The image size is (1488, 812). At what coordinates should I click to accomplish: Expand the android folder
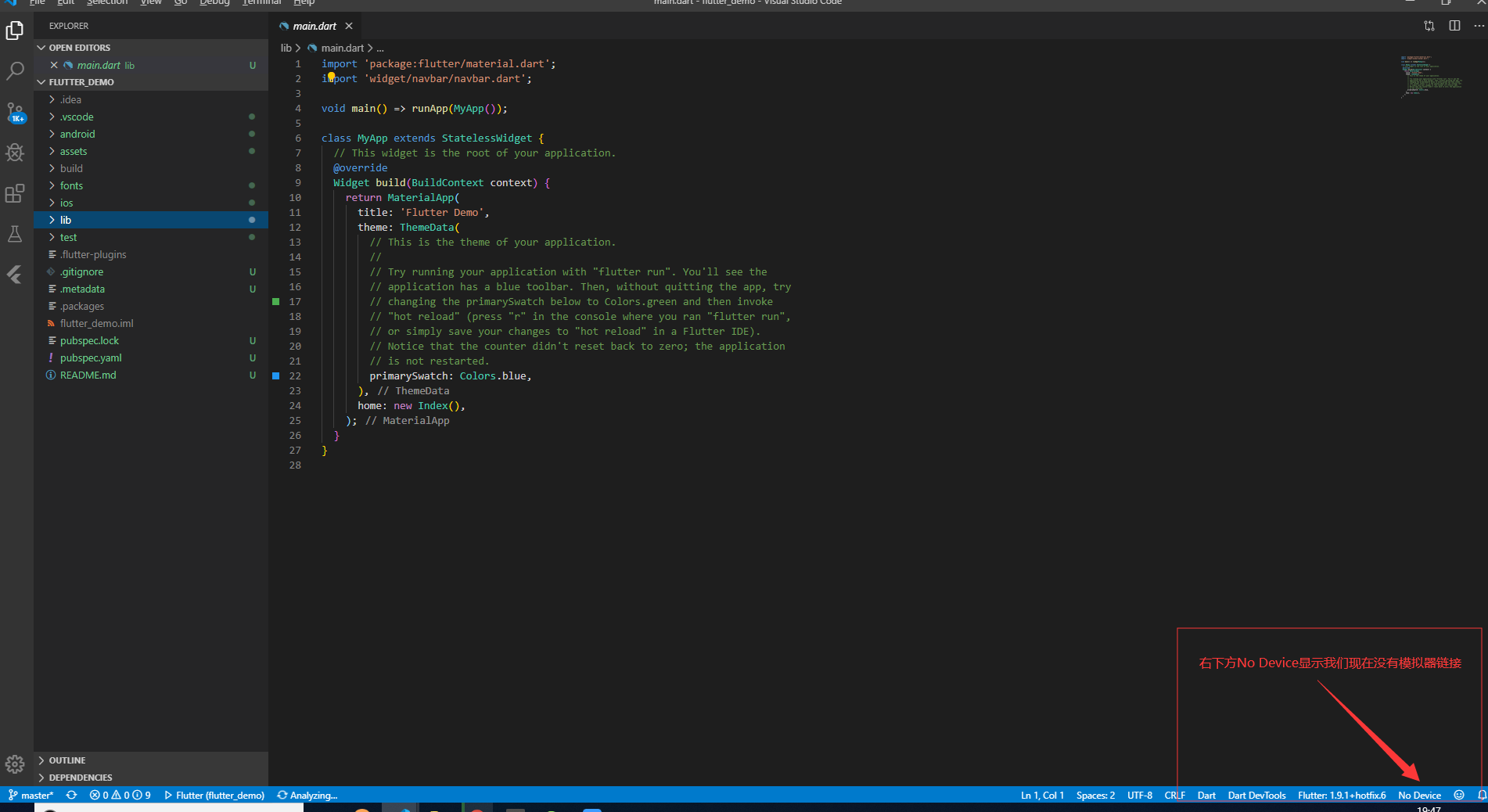click(77, 135)
